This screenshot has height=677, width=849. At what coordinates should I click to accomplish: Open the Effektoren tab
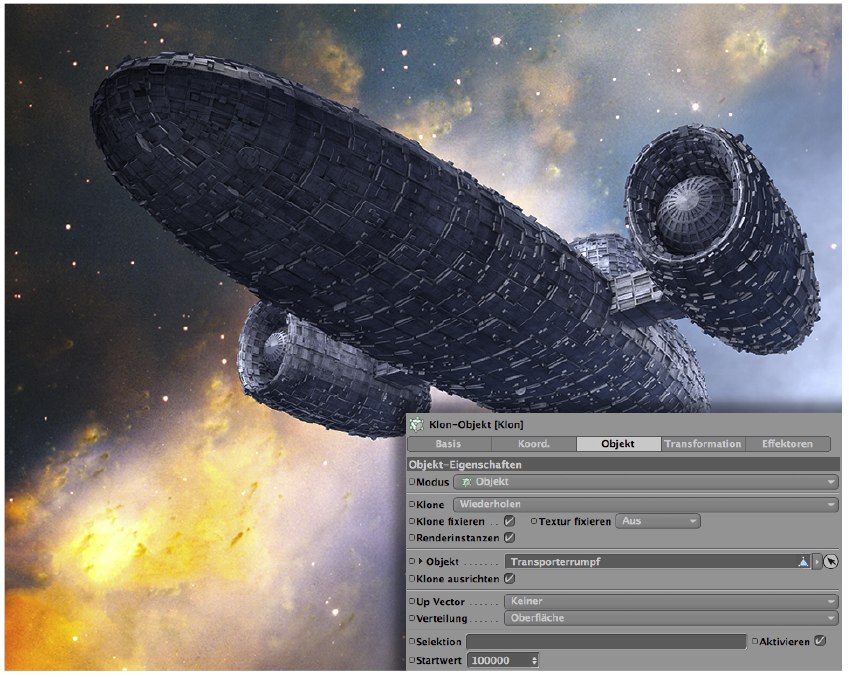[x=787, y=444]
